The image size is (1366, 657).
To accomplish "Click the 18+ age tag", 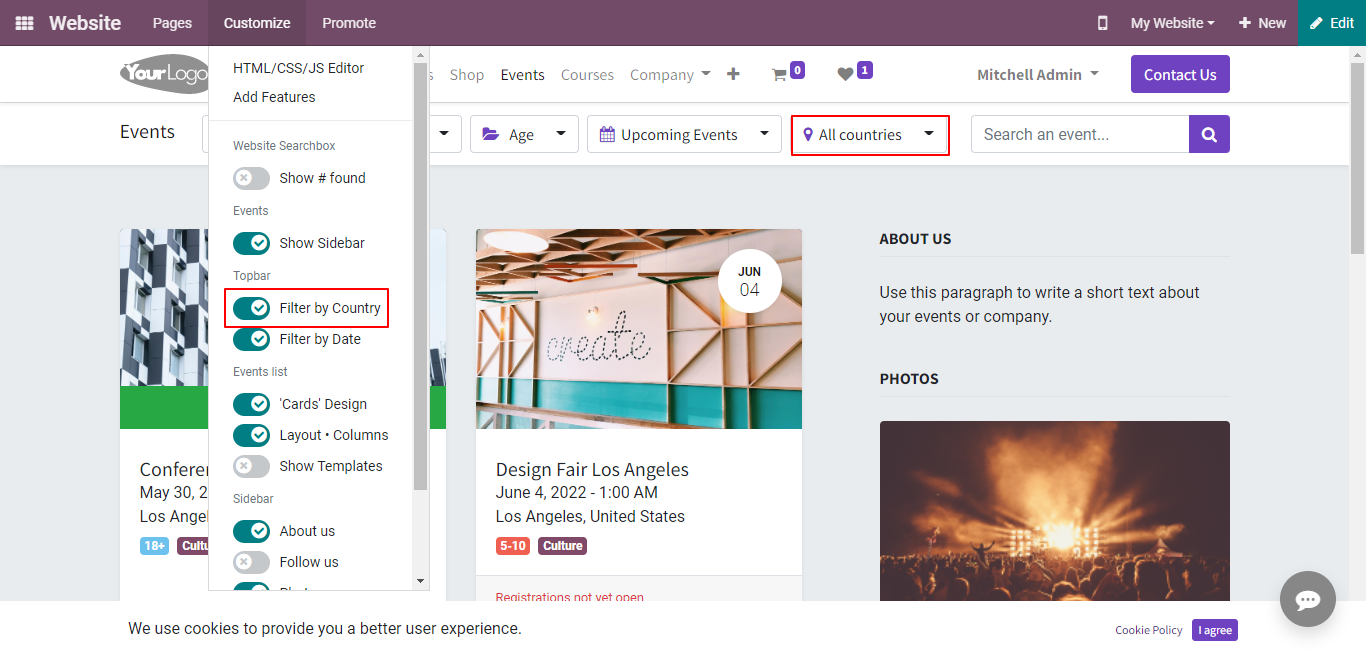I will click(x=155, y=546).
